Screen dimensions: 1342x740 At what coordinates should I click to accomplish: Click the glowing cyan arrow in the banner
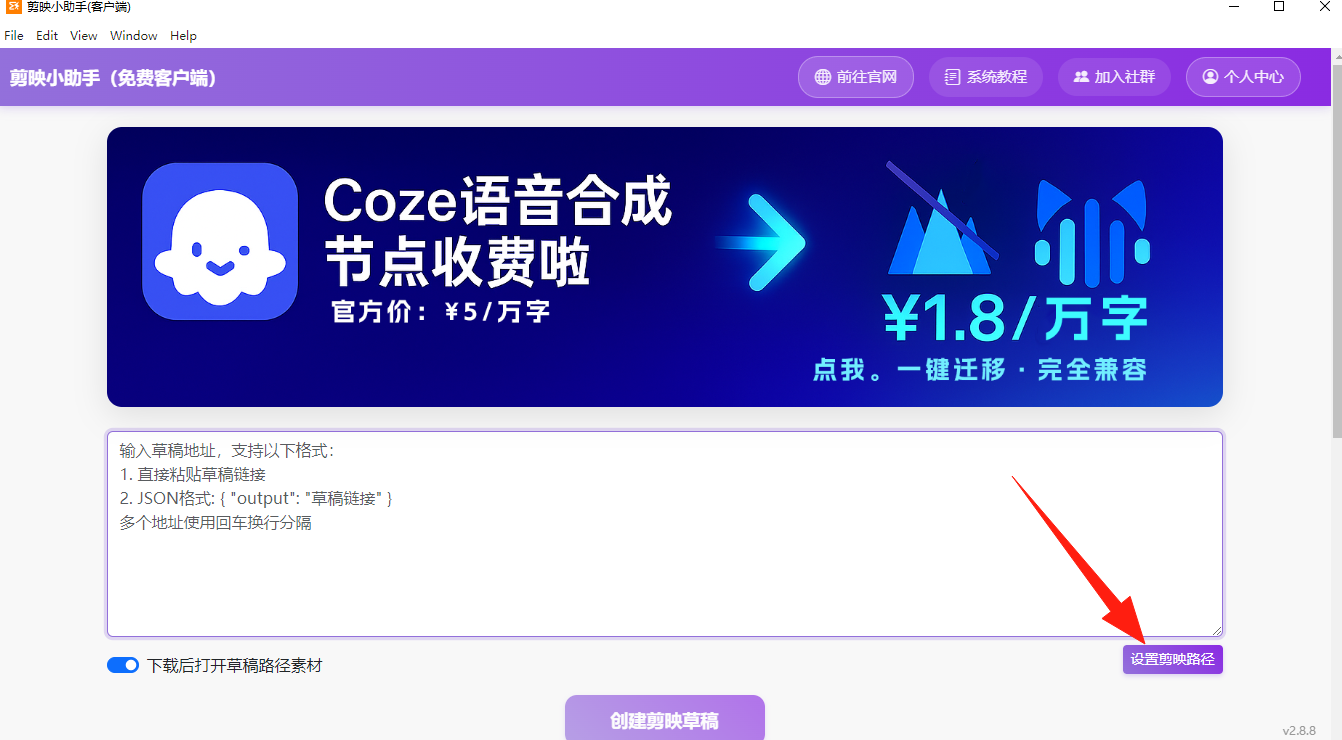click(762, 243)
